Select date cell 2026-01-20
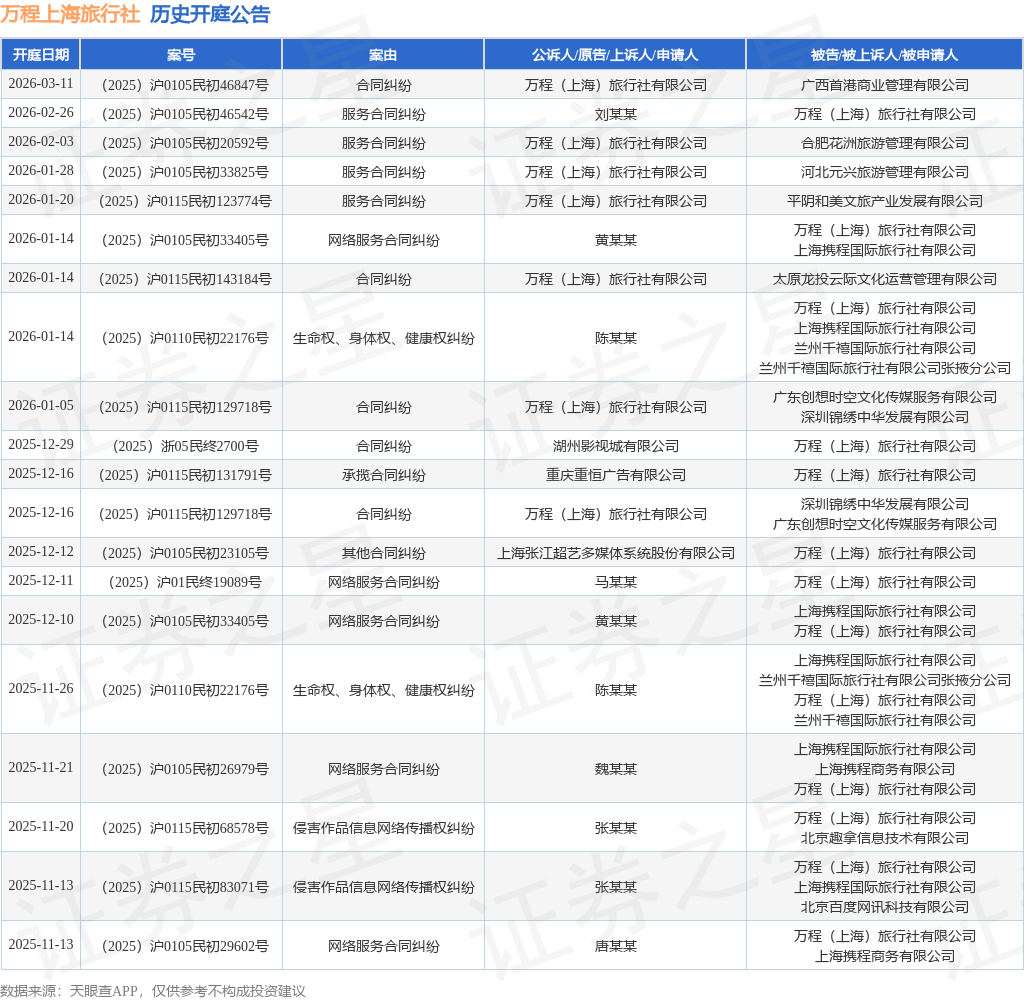Screen dimensions: 1024x1000 click(x=40, y=200)
